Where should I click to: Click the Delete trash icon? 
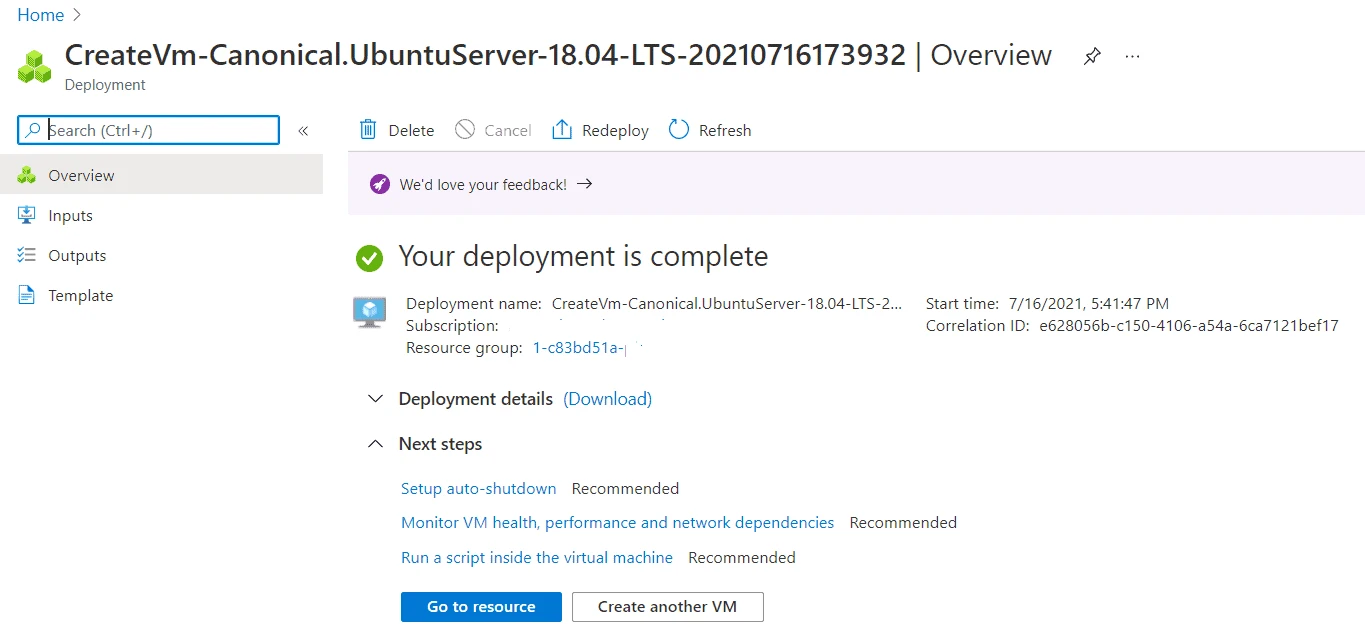pos(370,129)
